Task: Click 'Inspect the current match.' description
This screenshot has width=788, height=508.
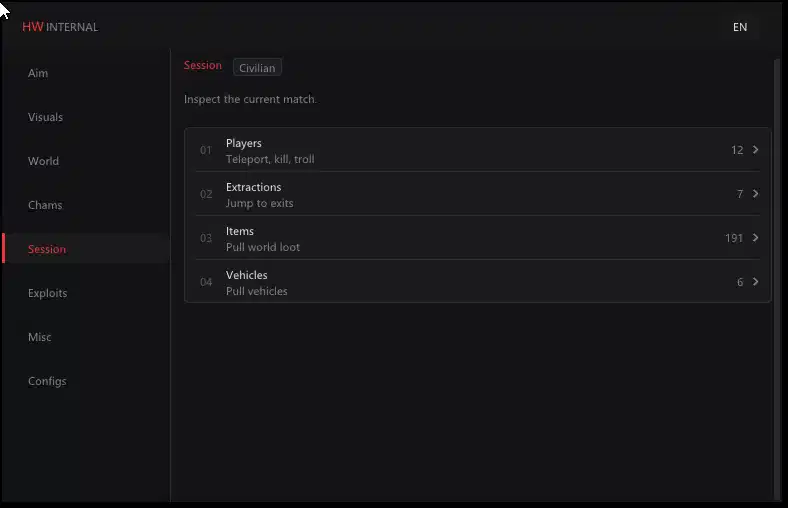Action: [x=250, y=99]
